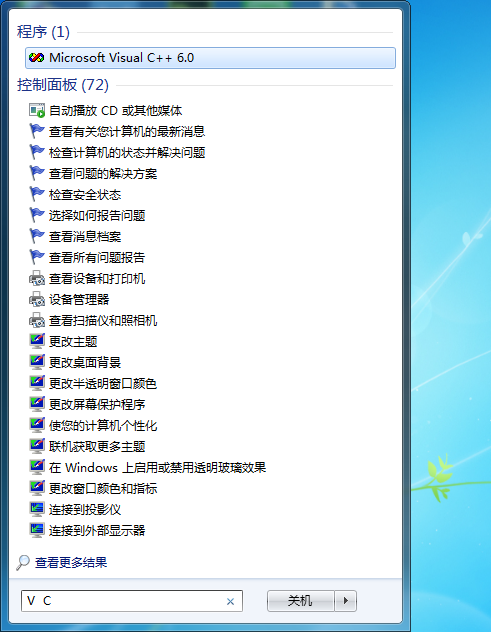
Task: Click the search input field containing V C
Action: (132, 601)
